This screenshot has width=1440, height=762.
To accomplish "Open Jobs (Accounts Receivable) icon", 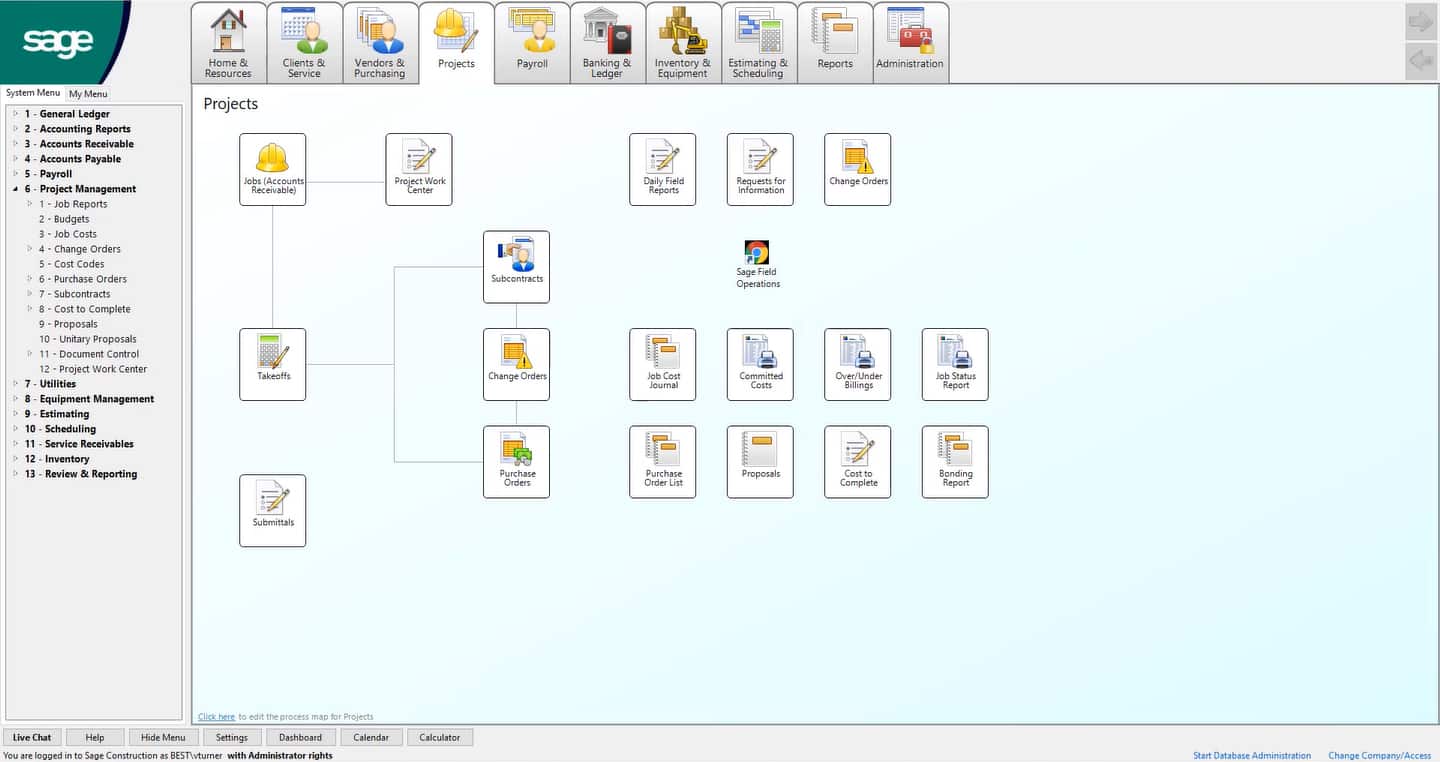I will tap(272, 169).
